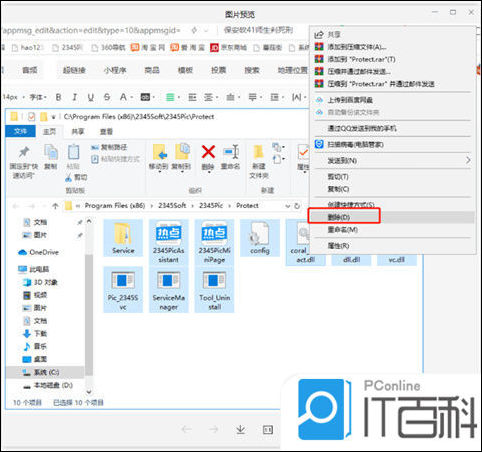This screenshot has height=452, width=482.
Task: Click the pin to quick access icon
Action: 23,152
